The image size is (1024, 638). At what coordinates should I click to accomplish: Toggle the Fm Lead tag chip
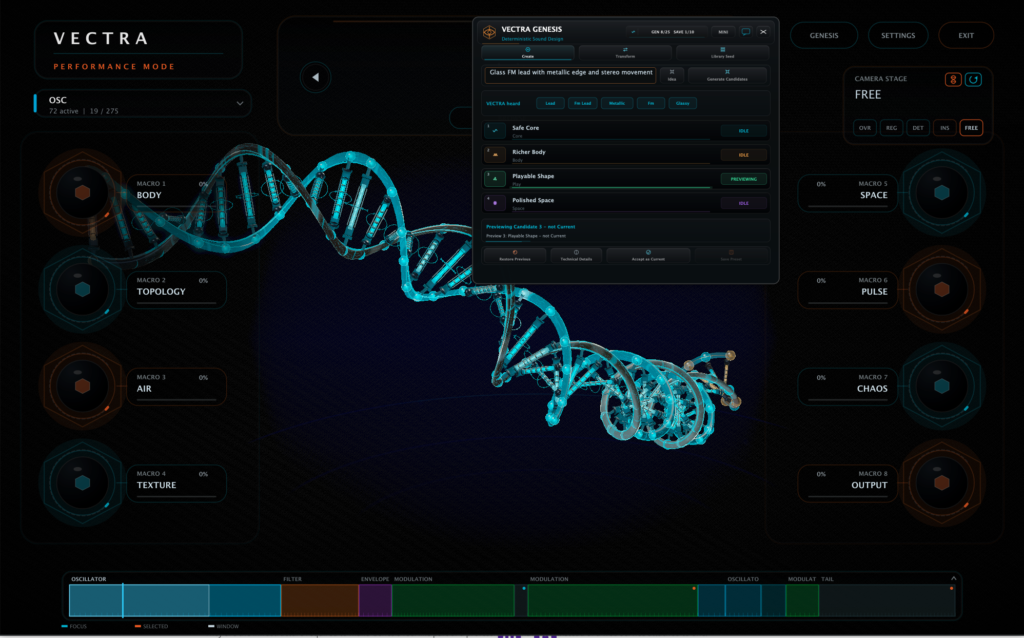pos(582,103)
